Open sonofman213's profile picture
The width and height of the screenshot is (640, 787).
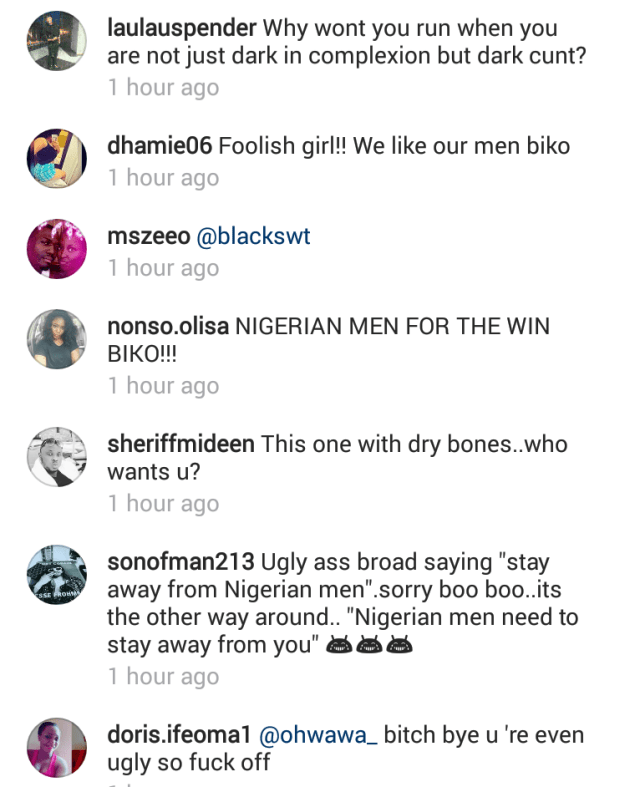coord(58,576)
